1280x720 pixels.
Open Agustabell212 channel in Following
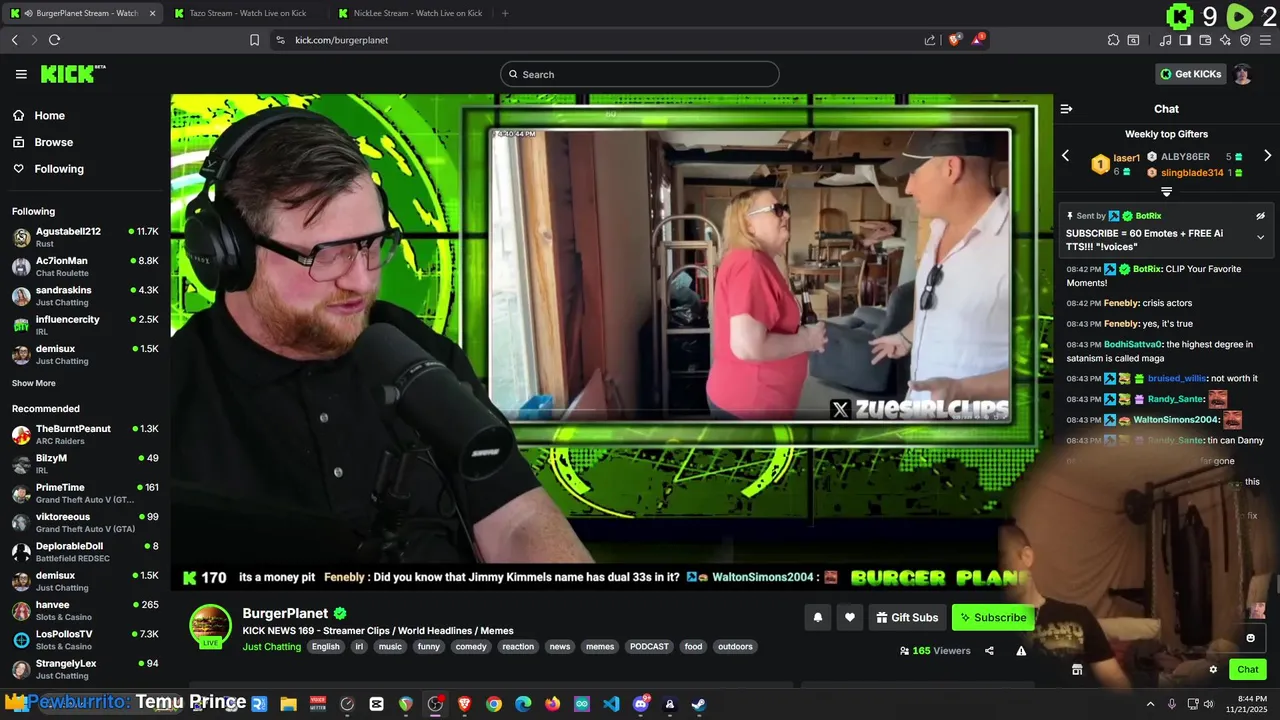point(85,237)
